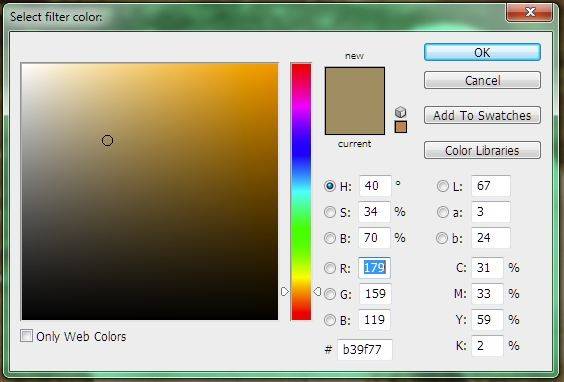Click the brightness percent field showing 70
Viewport: 564px width, 382px height.
coord(374,238)
